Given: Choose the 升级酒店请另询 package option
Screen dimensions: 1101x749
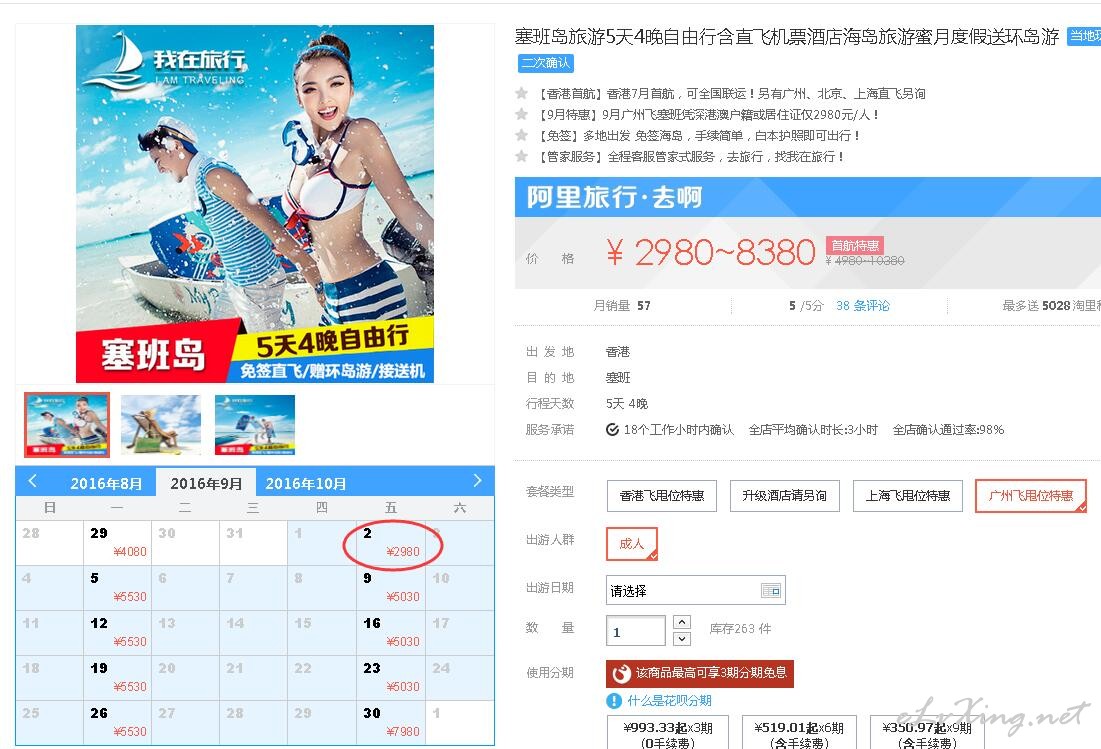Looking at the screenshot, I should pyautogui.click(x=784, y=496).
